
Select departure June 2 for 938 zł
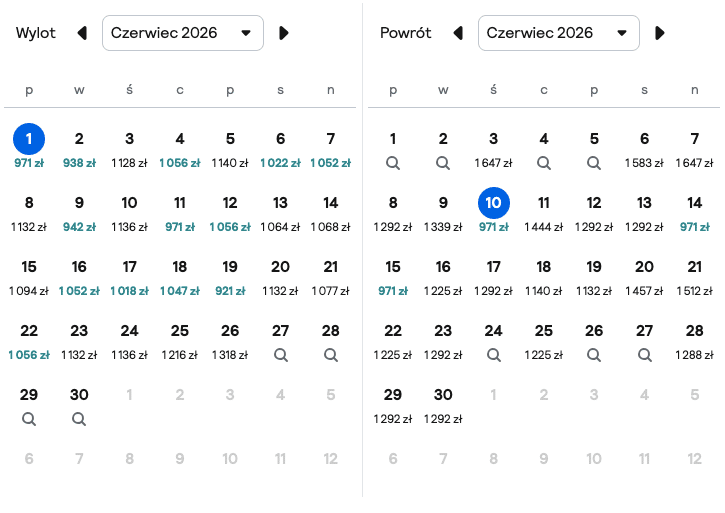pos(79,149)
